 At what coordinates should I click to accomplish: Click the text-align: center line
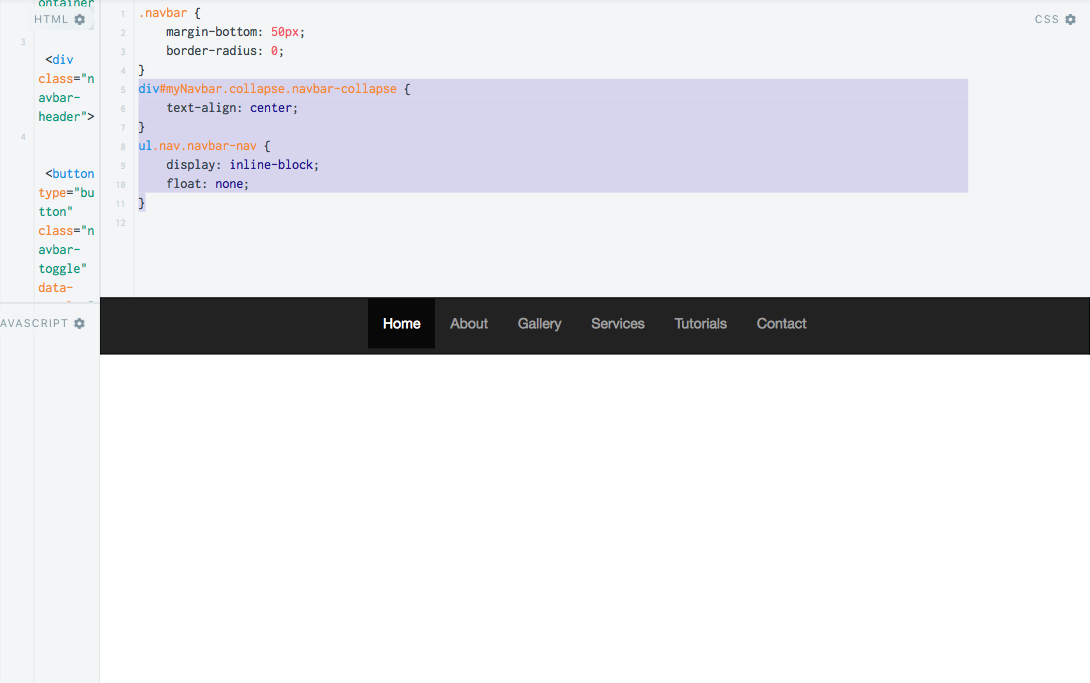(x=231, y=108)
